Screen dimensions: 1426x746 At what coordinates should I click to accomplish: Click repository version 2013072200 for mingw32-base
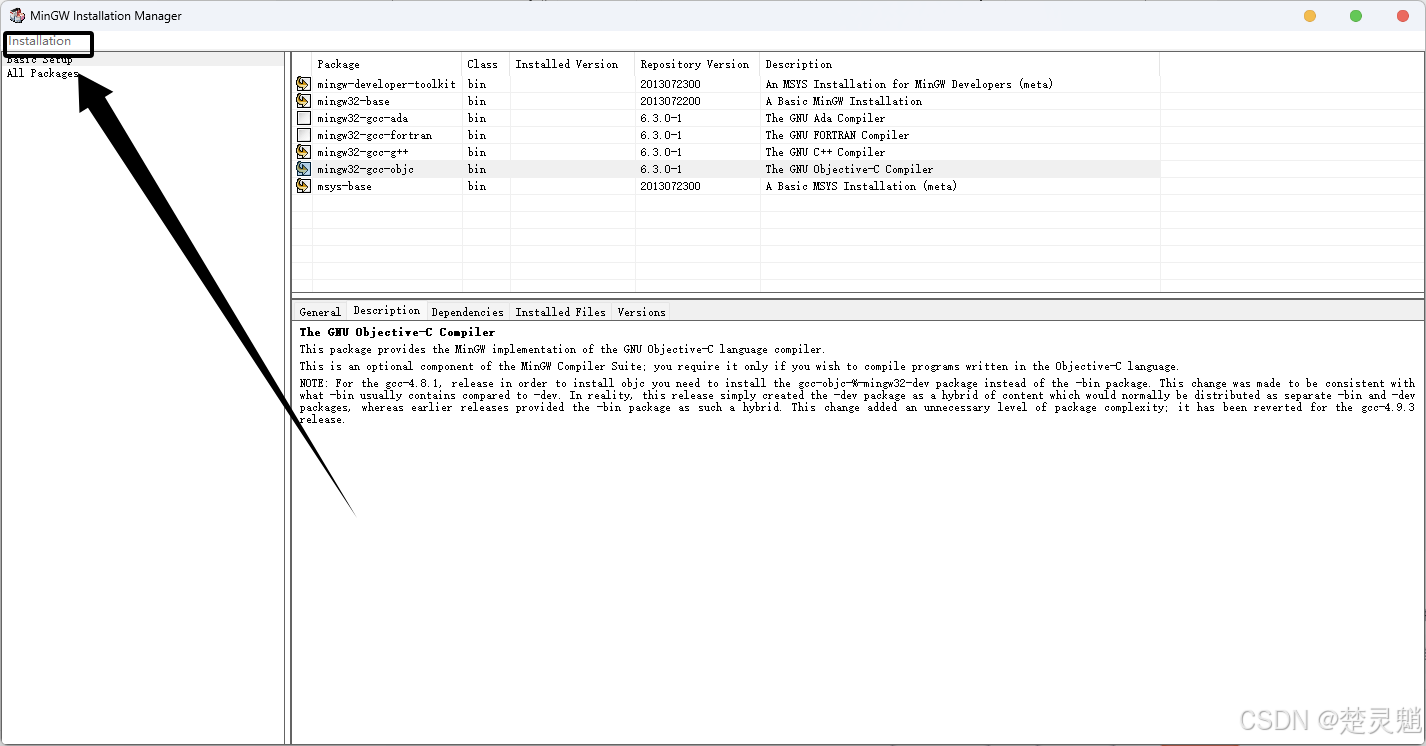click(x=670, y=101)
